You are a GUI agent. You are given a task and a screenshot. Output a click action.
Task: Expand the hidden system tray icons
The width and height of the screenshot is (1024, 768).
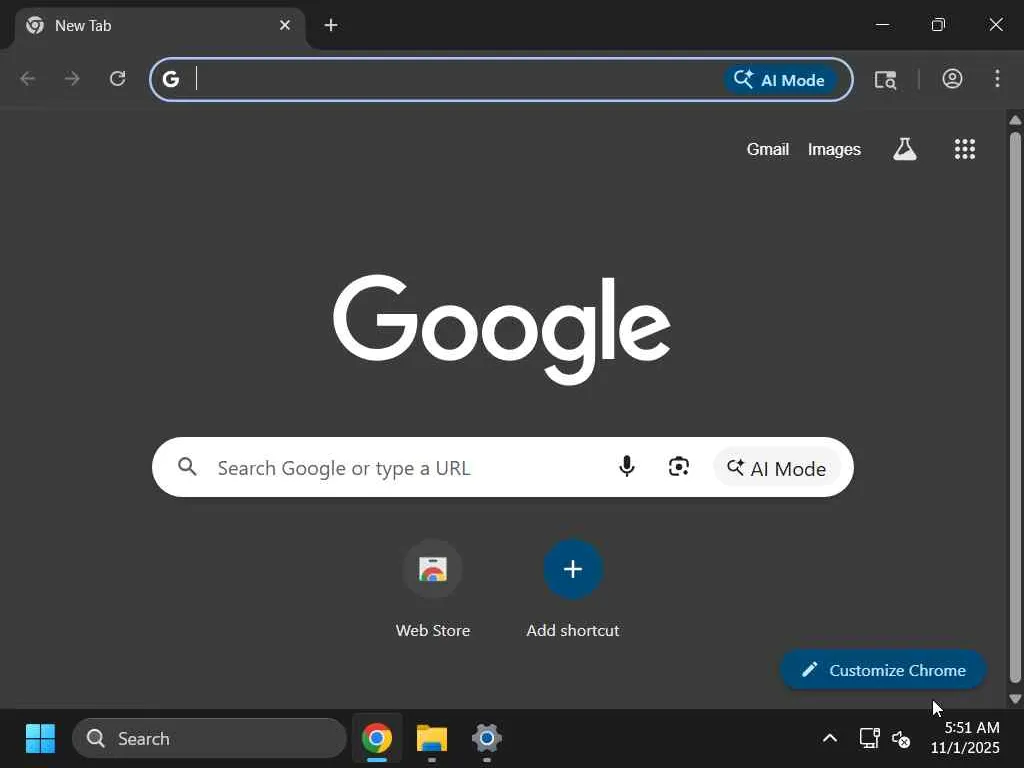[x=829, y=739]
